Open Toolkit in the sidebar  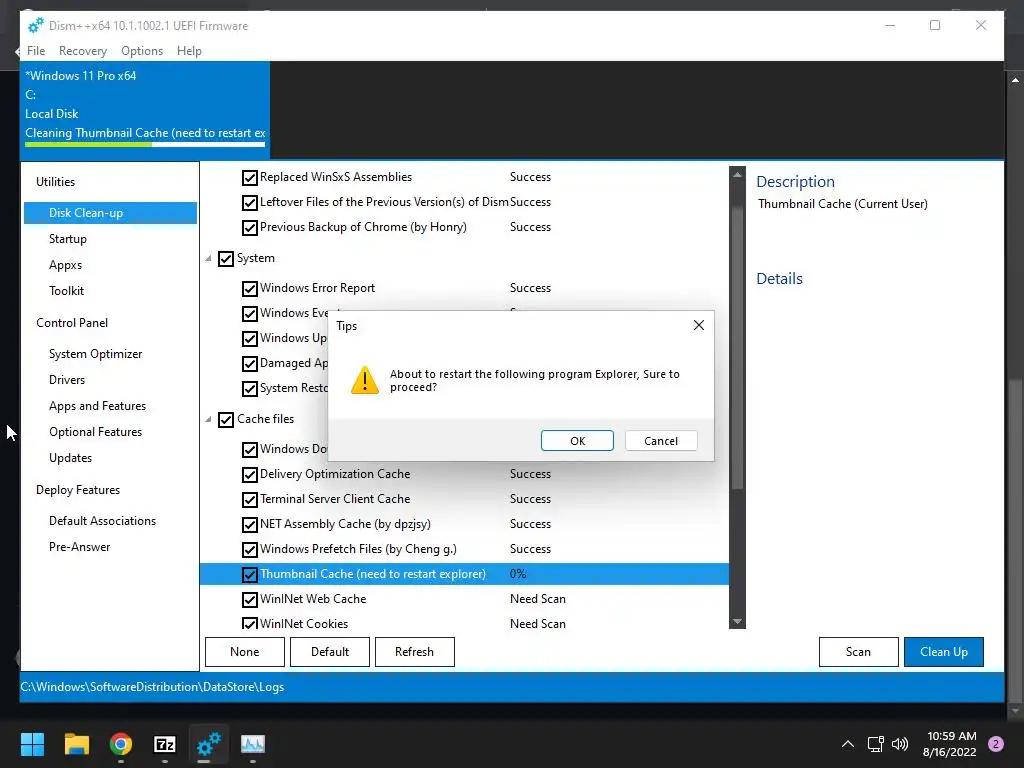(x=67, y=291)
